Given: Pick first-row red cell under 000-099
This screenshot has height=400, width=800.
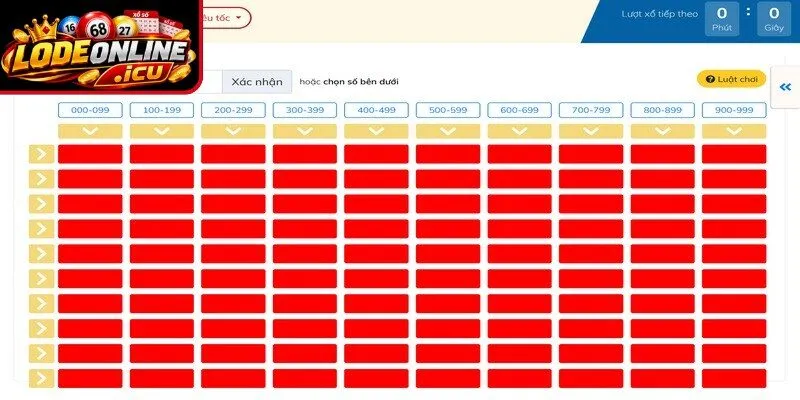Looking at the screenshot, I should click(90, 154).
